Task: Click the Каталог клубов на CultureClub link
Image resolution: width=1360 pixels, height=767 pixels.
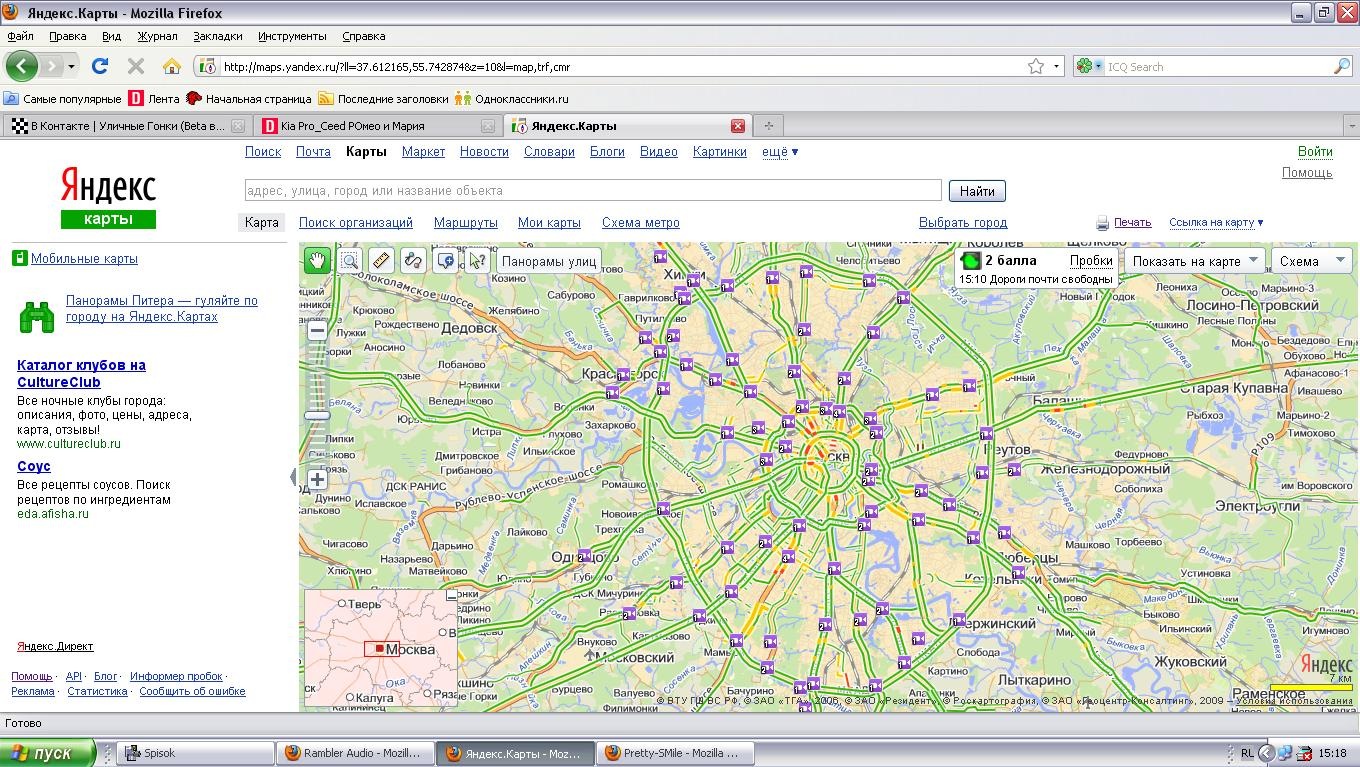Action: point(81,373)
